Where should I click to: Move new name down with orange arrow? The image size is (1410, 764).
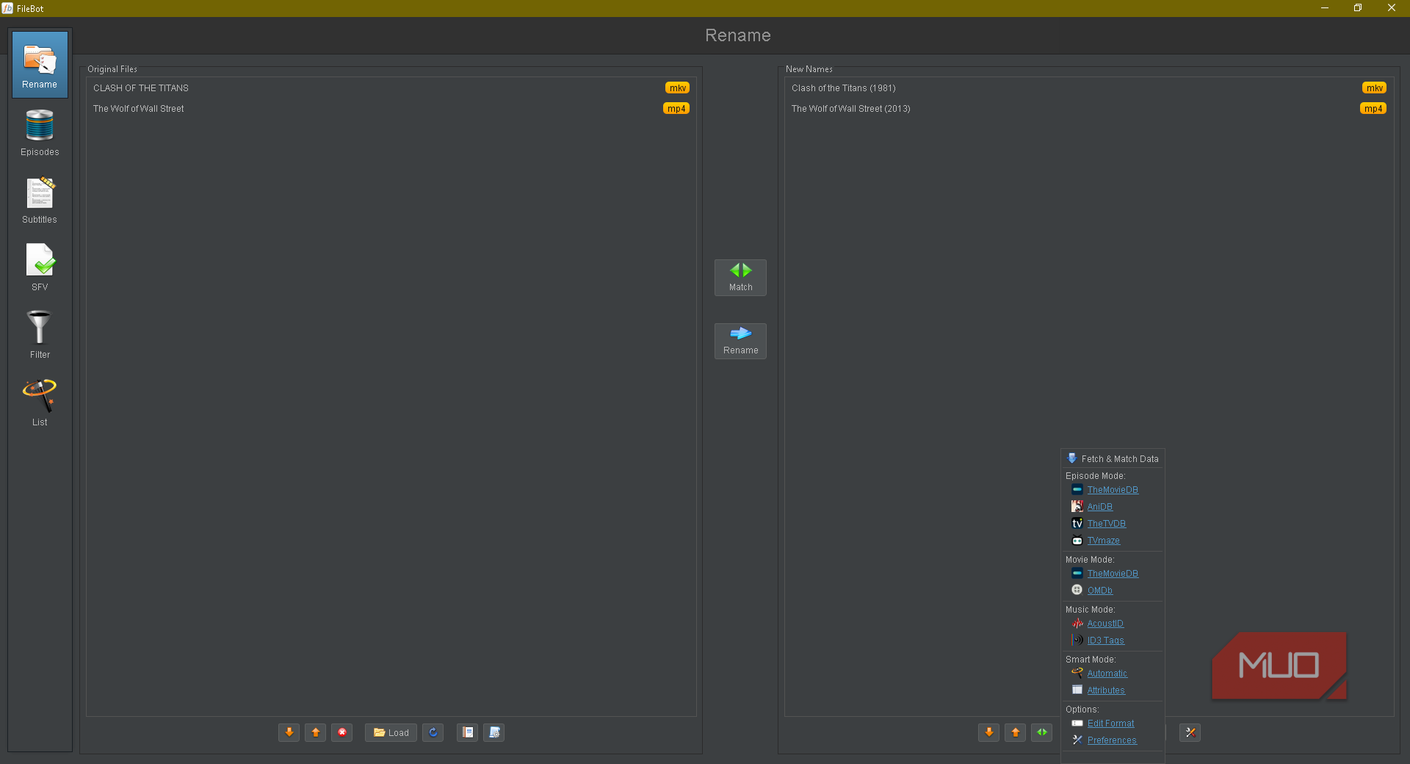(989, 733)
